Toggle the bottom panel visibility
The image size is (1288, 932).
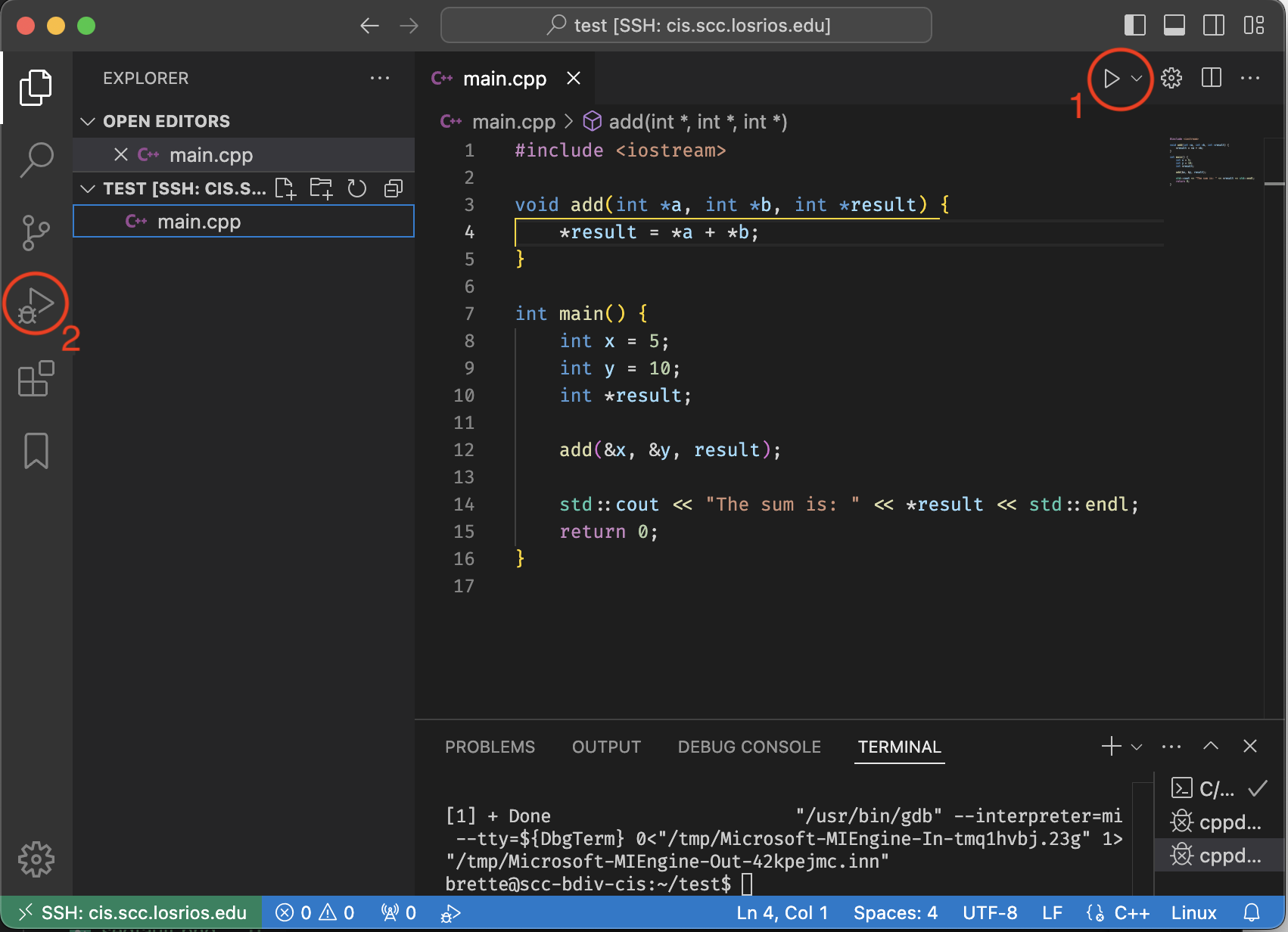pos(1174,26)
